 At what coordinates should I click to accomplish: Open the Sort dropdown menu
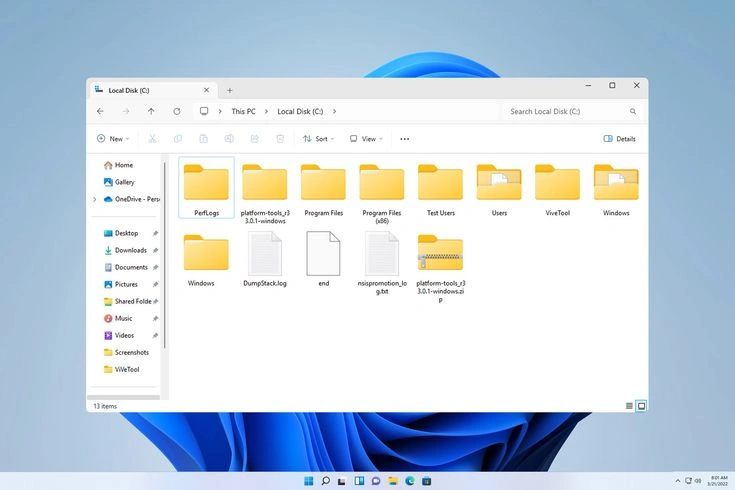[x=318, y=139]
